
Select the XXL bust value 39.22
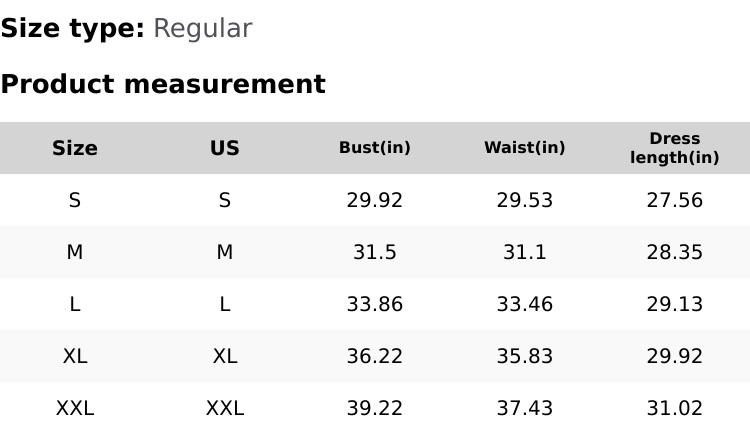375,408
